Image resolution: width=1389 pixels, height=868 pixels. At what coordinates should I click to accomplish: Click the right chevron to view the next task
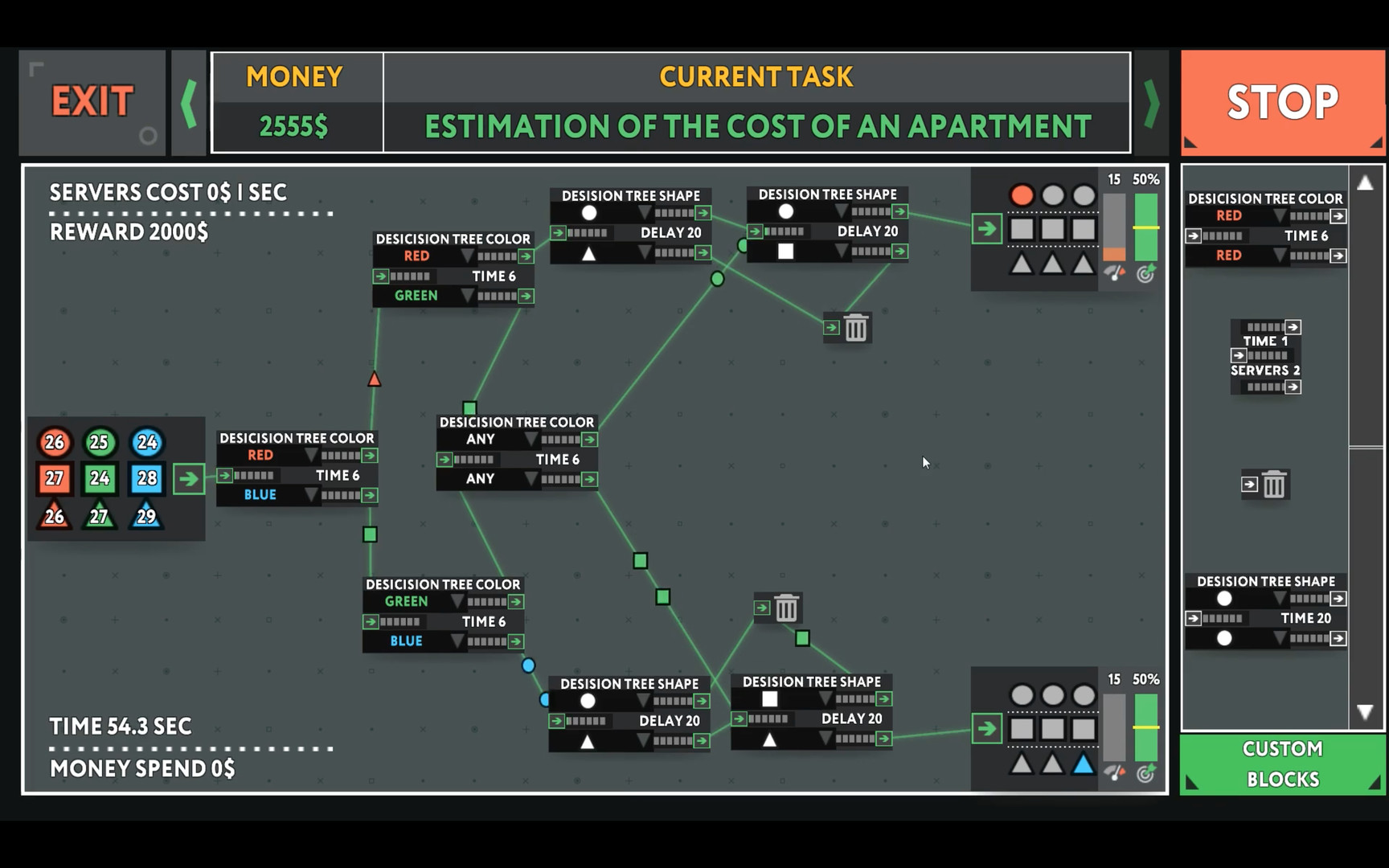point(1151,103)
